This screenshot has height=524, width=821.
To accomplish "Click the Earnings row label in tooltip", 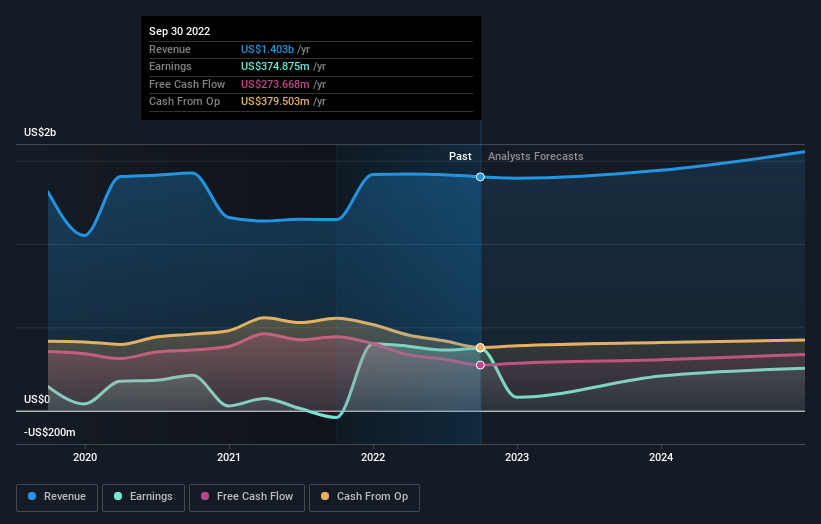I will tap(170, 66).
